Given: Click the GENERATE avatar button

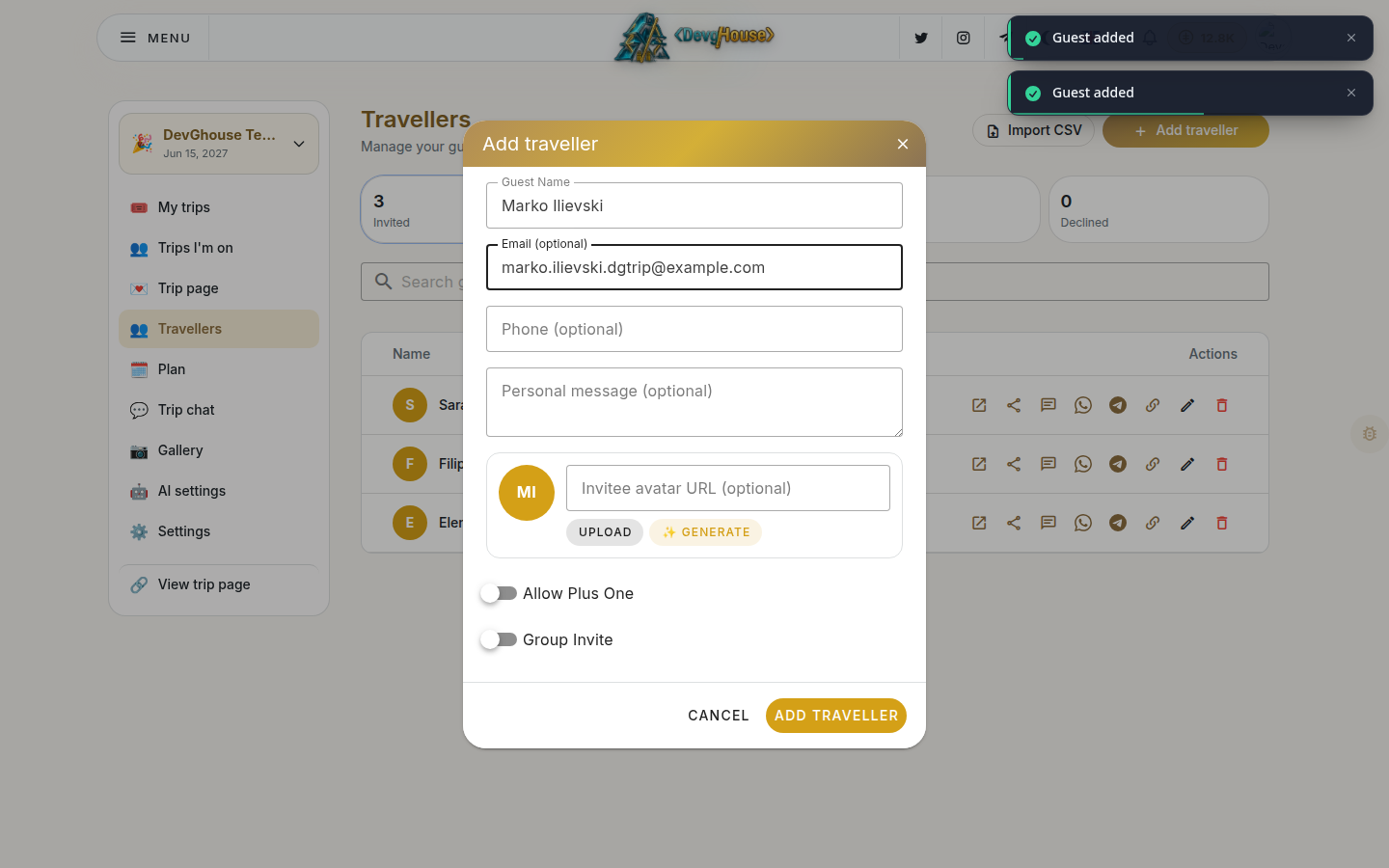Looking at the screenshot, I should pyautogui.click(x=706, y=532).
